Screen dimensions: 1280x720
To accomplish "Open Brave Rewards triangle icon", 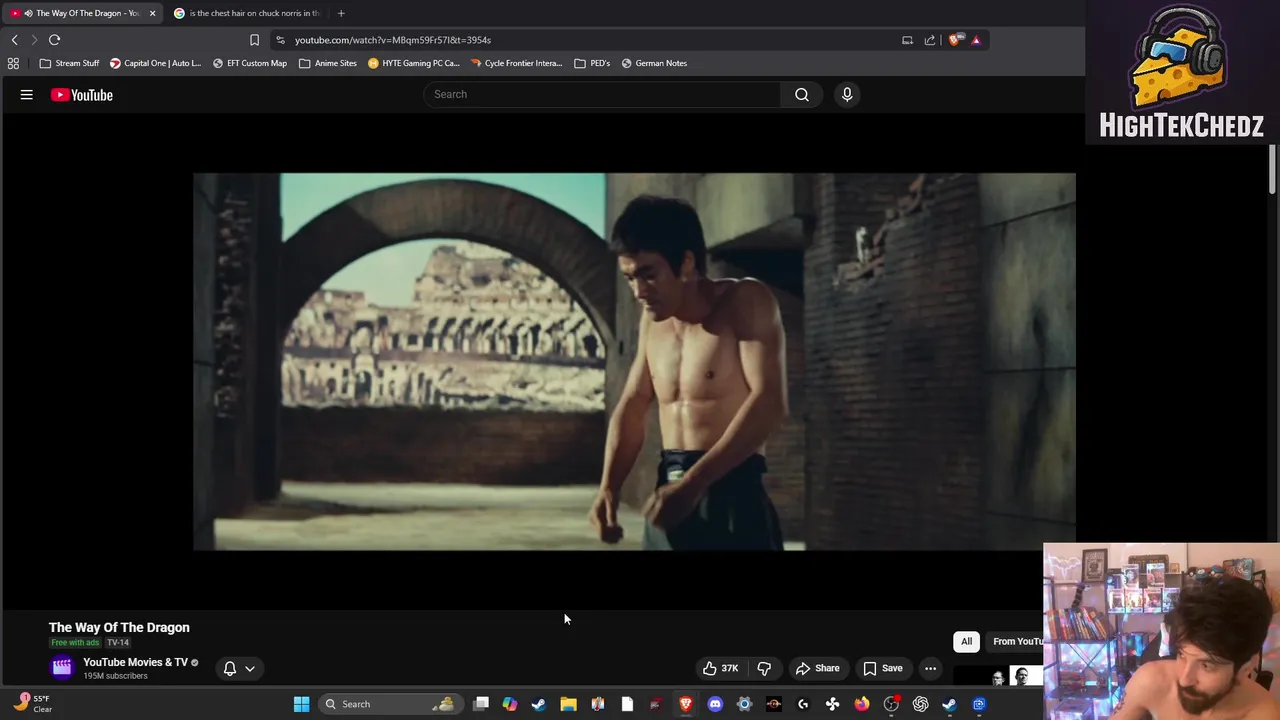I will coord(976,40).
